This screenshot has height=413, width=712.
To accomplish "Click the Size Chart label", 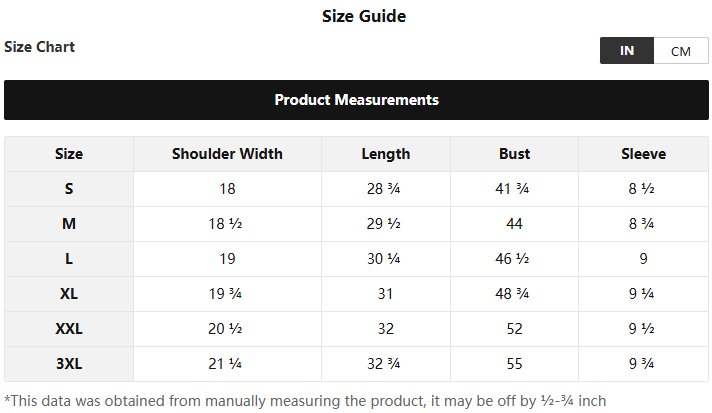I will tap(40, 47).
